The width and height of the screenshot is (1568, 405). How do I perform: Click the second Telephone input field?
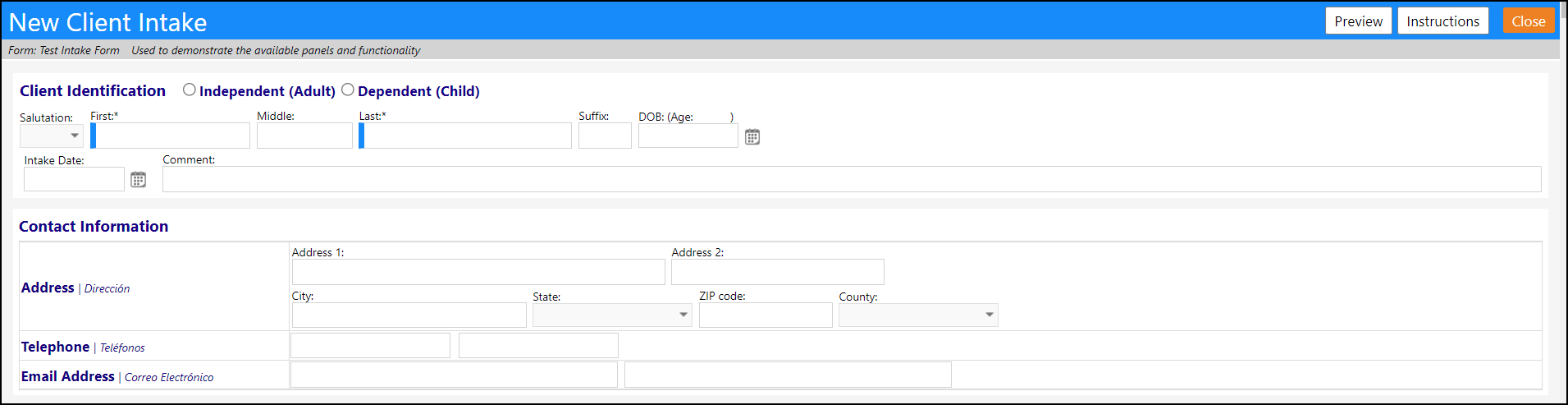pyautogui.click(x=538, y=345)
